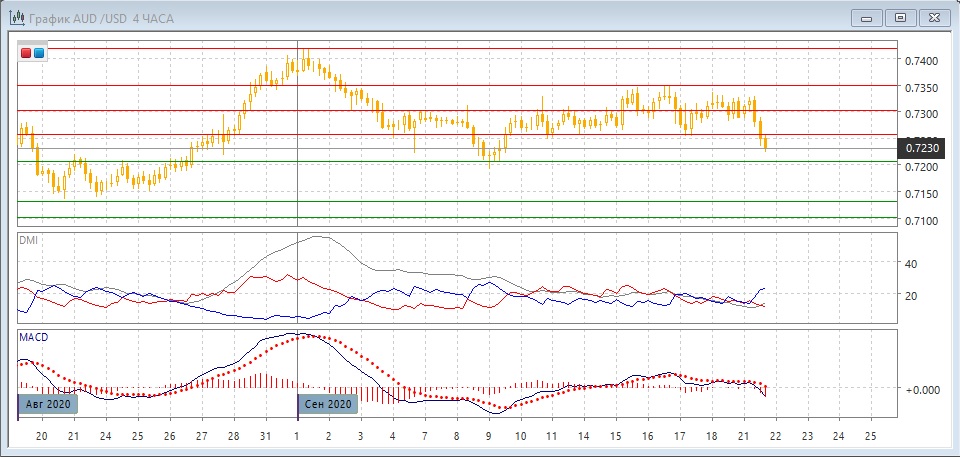Click the DMI scale value 40

pyautogui.click(x=911, y=264)
